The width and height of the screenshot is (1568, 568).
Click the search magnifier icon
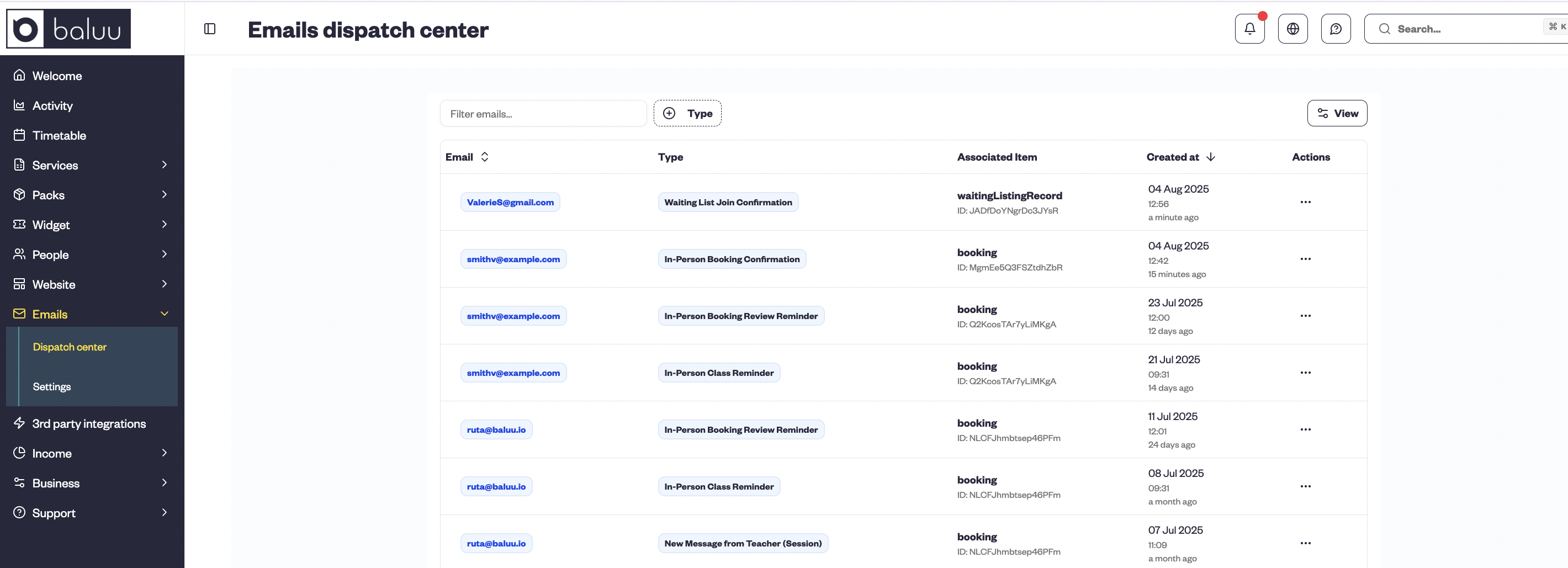pos(1384,29)
